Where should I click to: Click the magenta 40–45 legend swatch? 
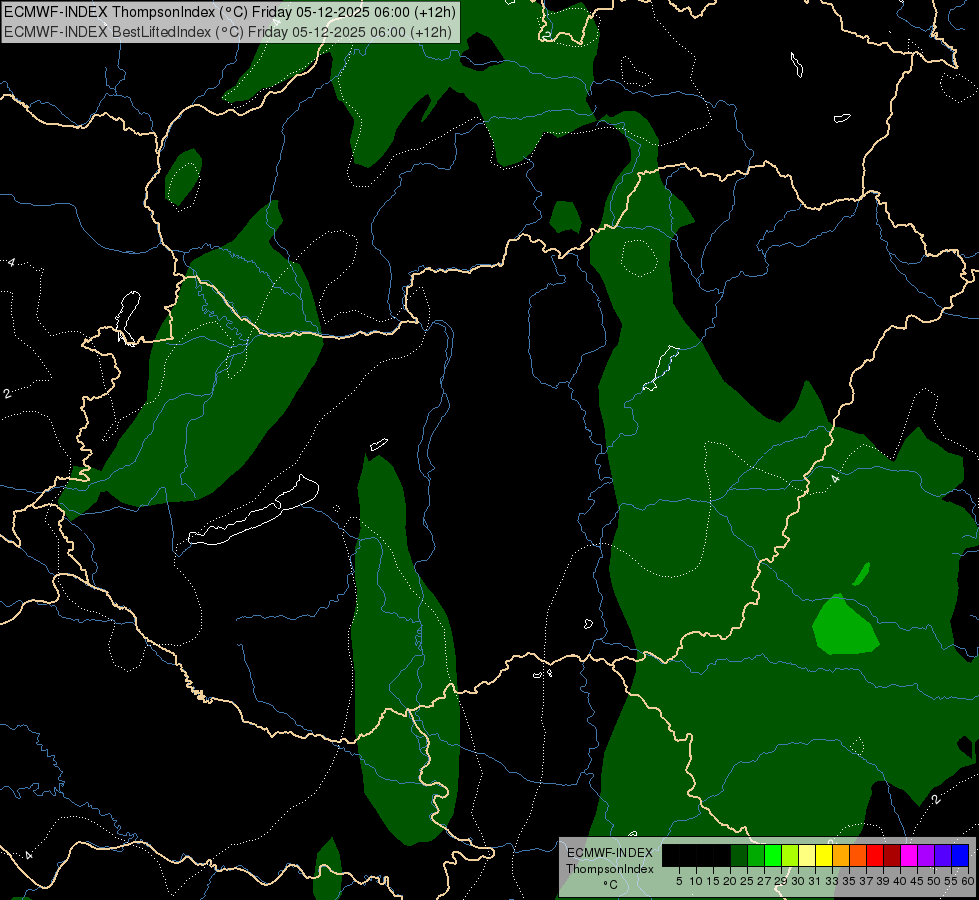[x=909, y=855]
